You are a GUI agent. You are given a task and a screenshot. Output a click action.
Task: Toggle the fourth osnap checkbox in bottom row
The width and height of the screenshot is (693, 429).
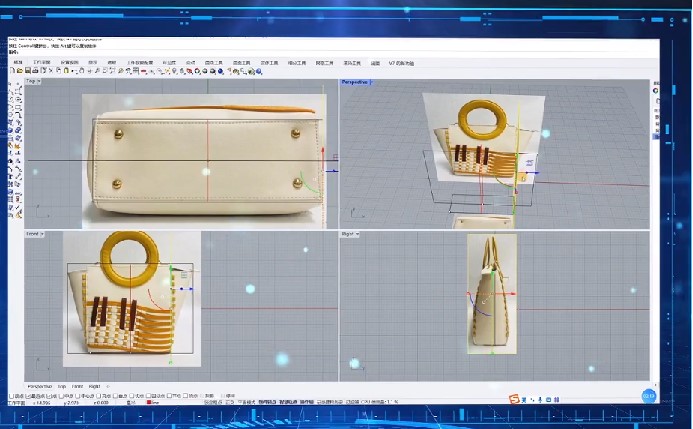click(61, 396)
